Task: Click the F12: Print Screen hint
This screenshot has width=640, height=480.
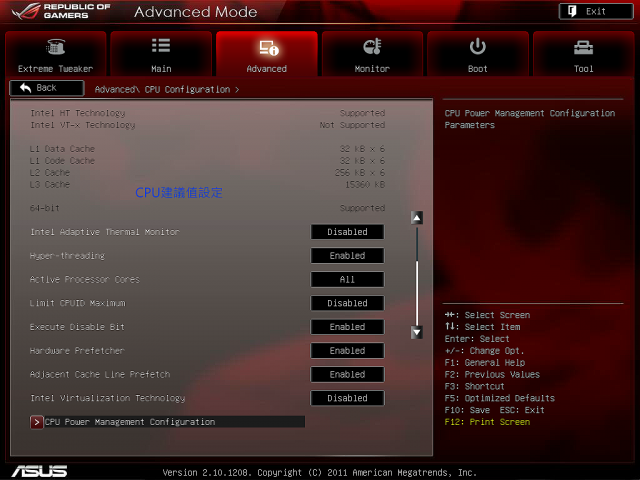Action: pos(487,422)
